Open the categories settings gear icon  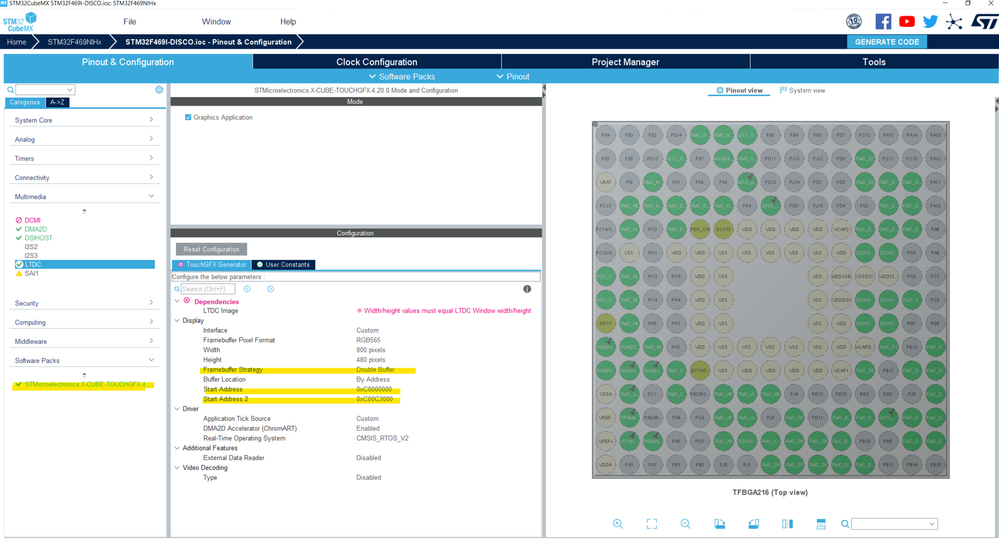(159, 90)
